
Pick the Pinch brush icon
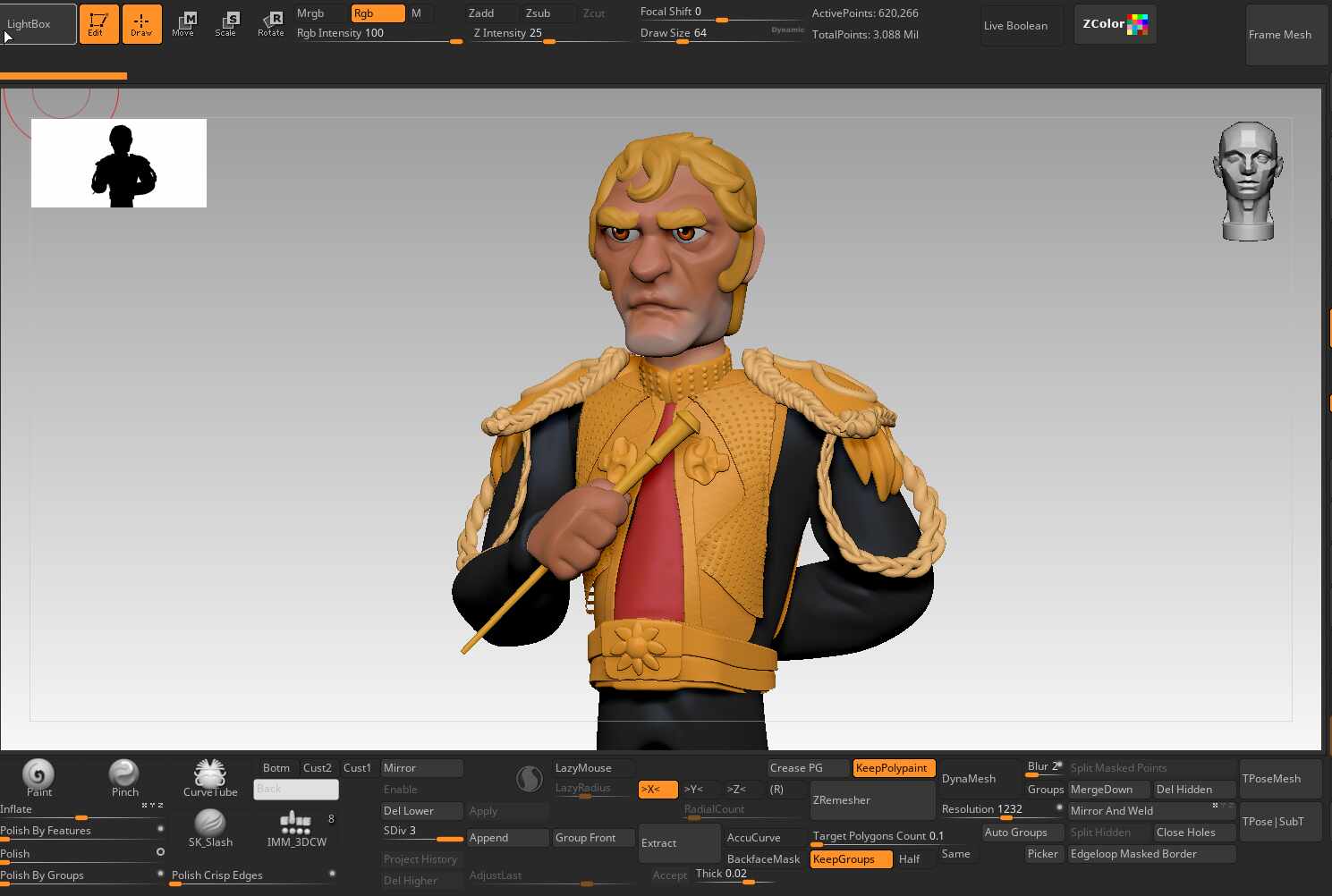point(124,776)
